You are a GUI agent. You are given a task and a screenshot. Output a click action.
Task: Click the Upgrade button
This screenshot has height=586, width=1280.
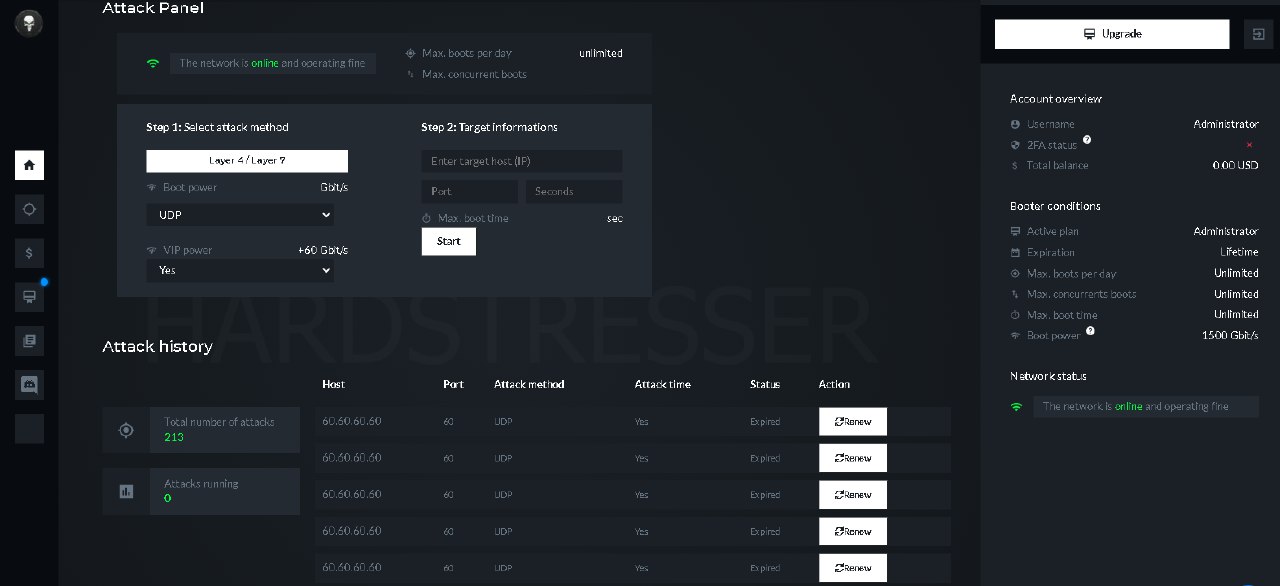click(1111, 33)
